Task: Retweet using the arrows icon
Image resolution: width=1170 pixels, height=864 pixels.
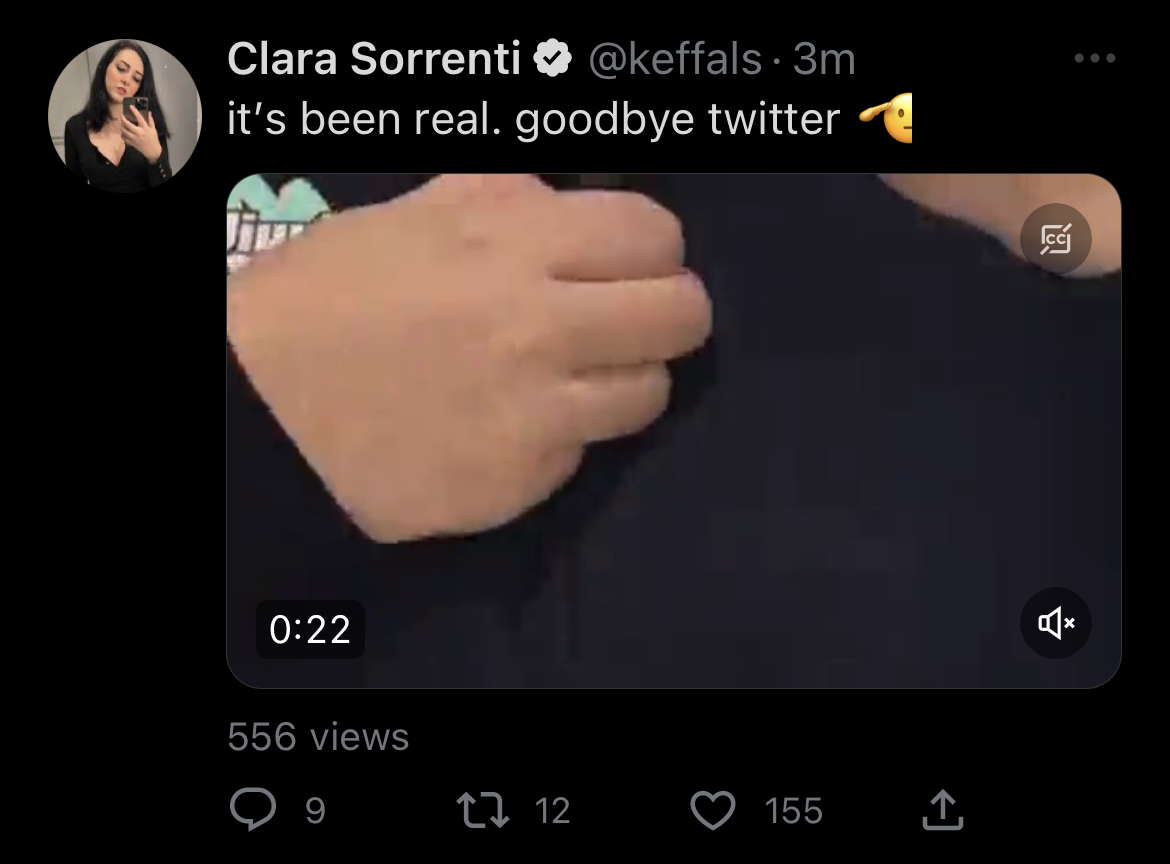Action: pyautogui.click(x=483, y=810)
